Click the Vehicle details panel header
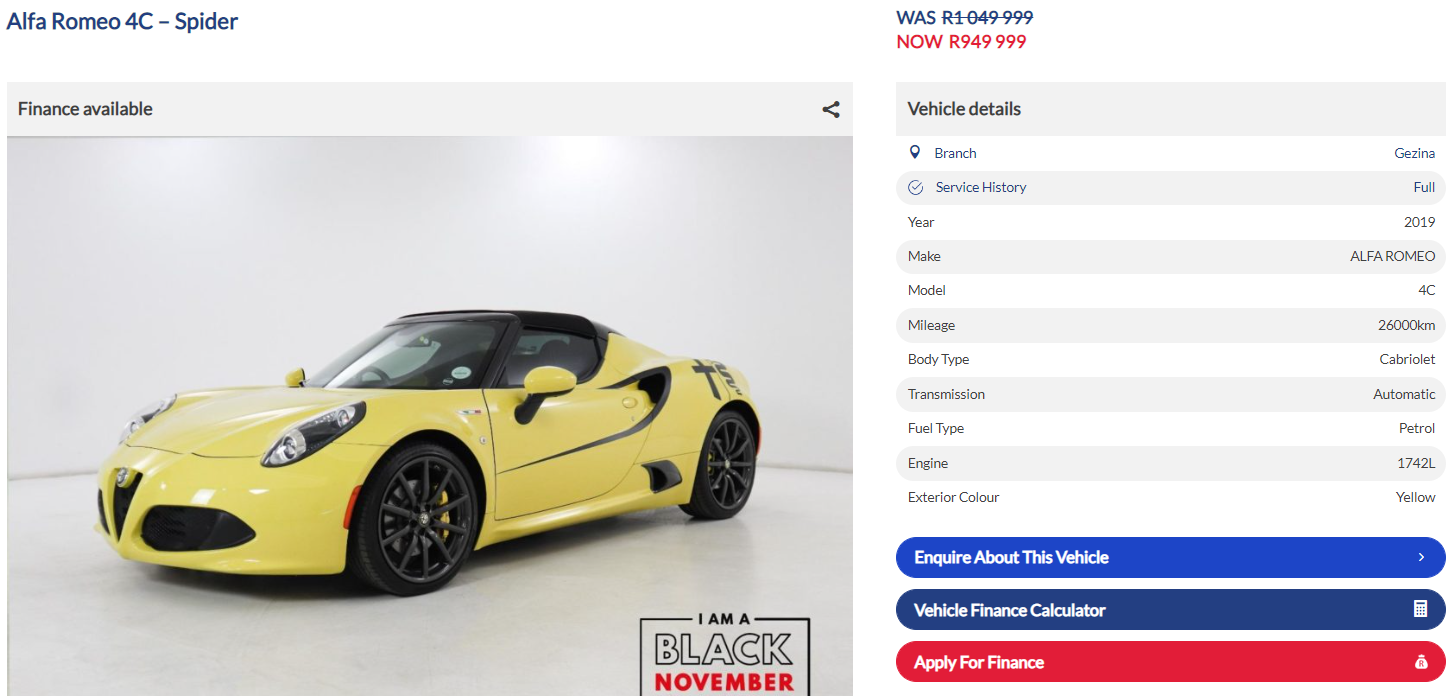The width and height of the screenshot is (1453, 696). (1170, 109)
